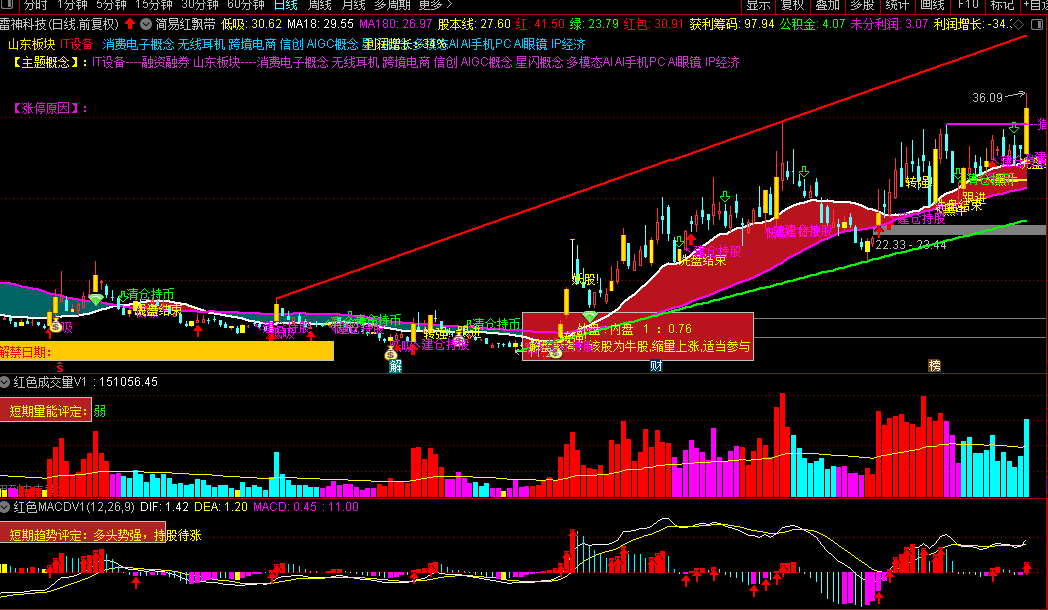Click the yellow MACD: 0.45 value
The width and height of the screenshot is (1048, 610).
(x=285, y=507)
